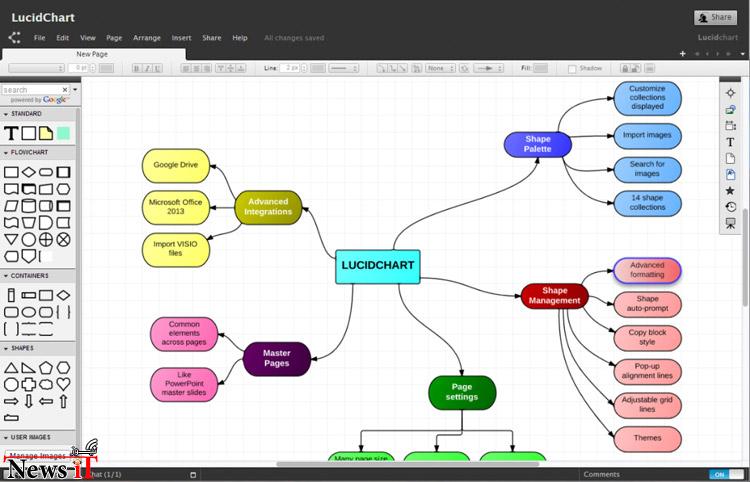Collapse the FLOWCHART shapes section
This screenshot has height=482, width=750.
pos(6,153)
